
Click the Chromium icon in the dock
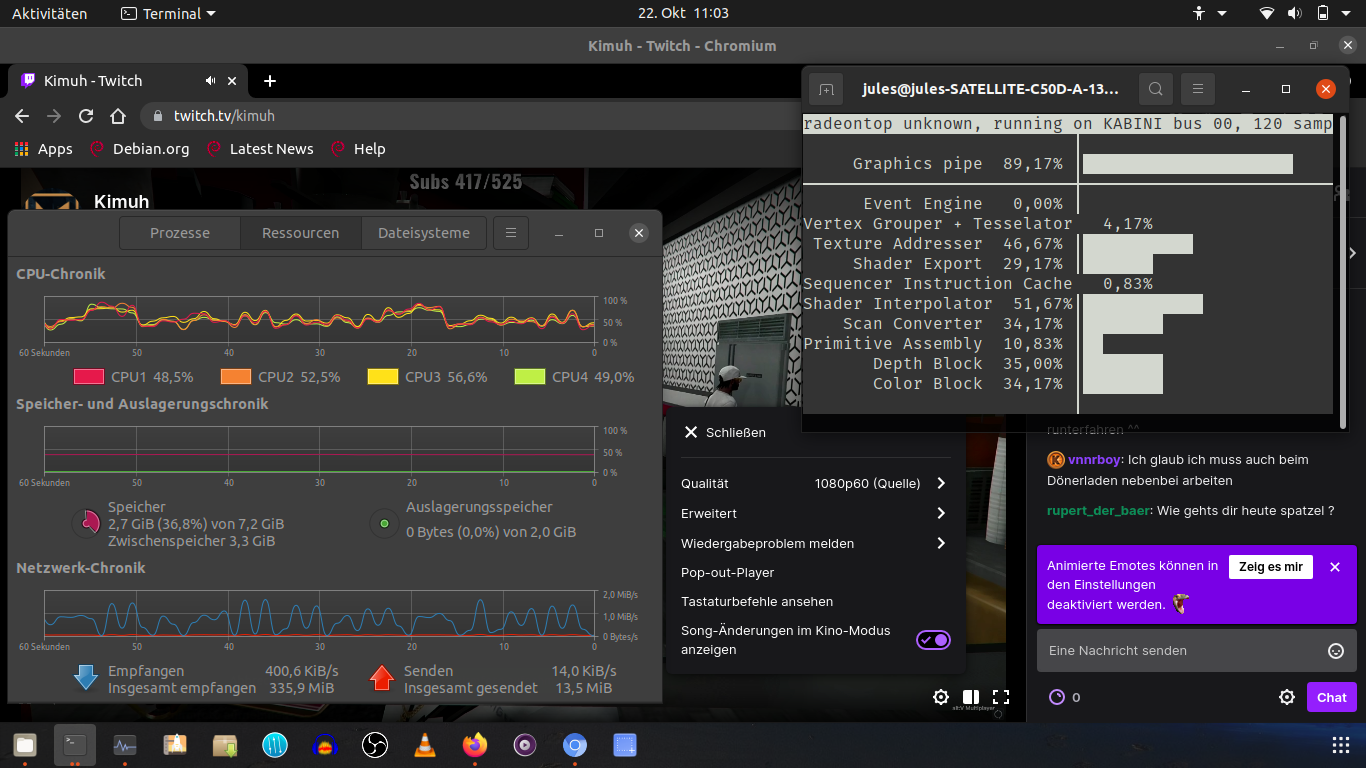(x=575, y=745)
